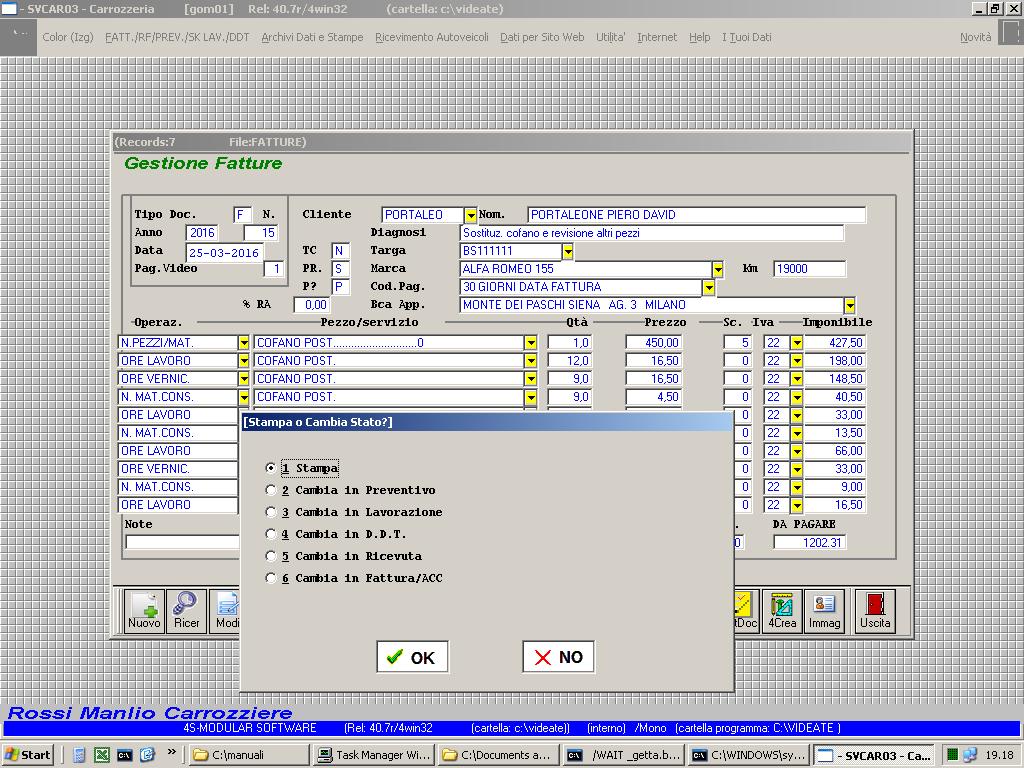Click the Immag image icon
Image resolution: width=1024 pixels, height=768 pixels.
pyautogui.click(x=824, y=611)
